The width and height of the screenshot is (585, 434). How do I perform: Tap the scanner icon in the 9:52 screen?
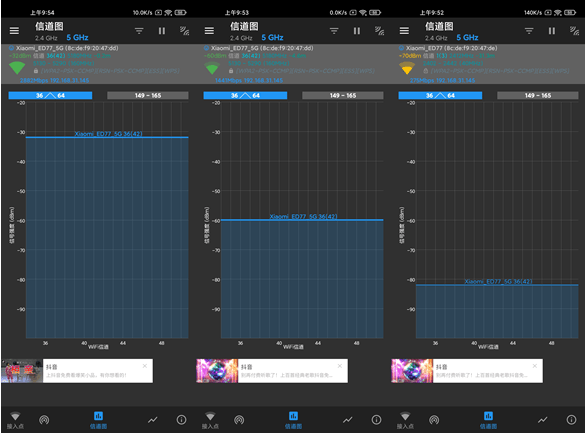pos(575,31)
